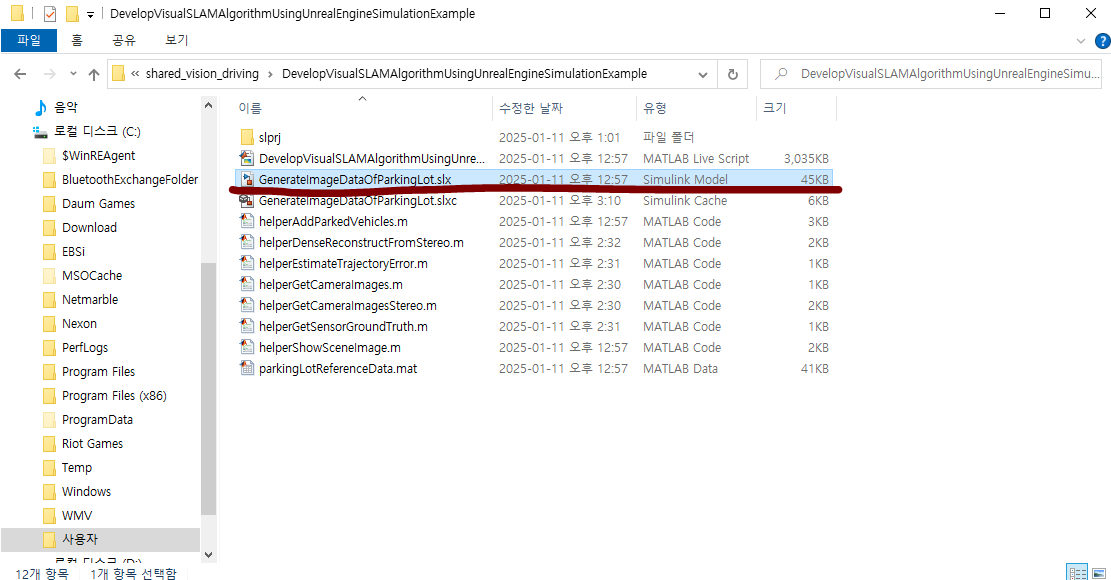Screen dimensions: 1111x580
Task: Open the 공유 ribbon tab
Action: 123,40
